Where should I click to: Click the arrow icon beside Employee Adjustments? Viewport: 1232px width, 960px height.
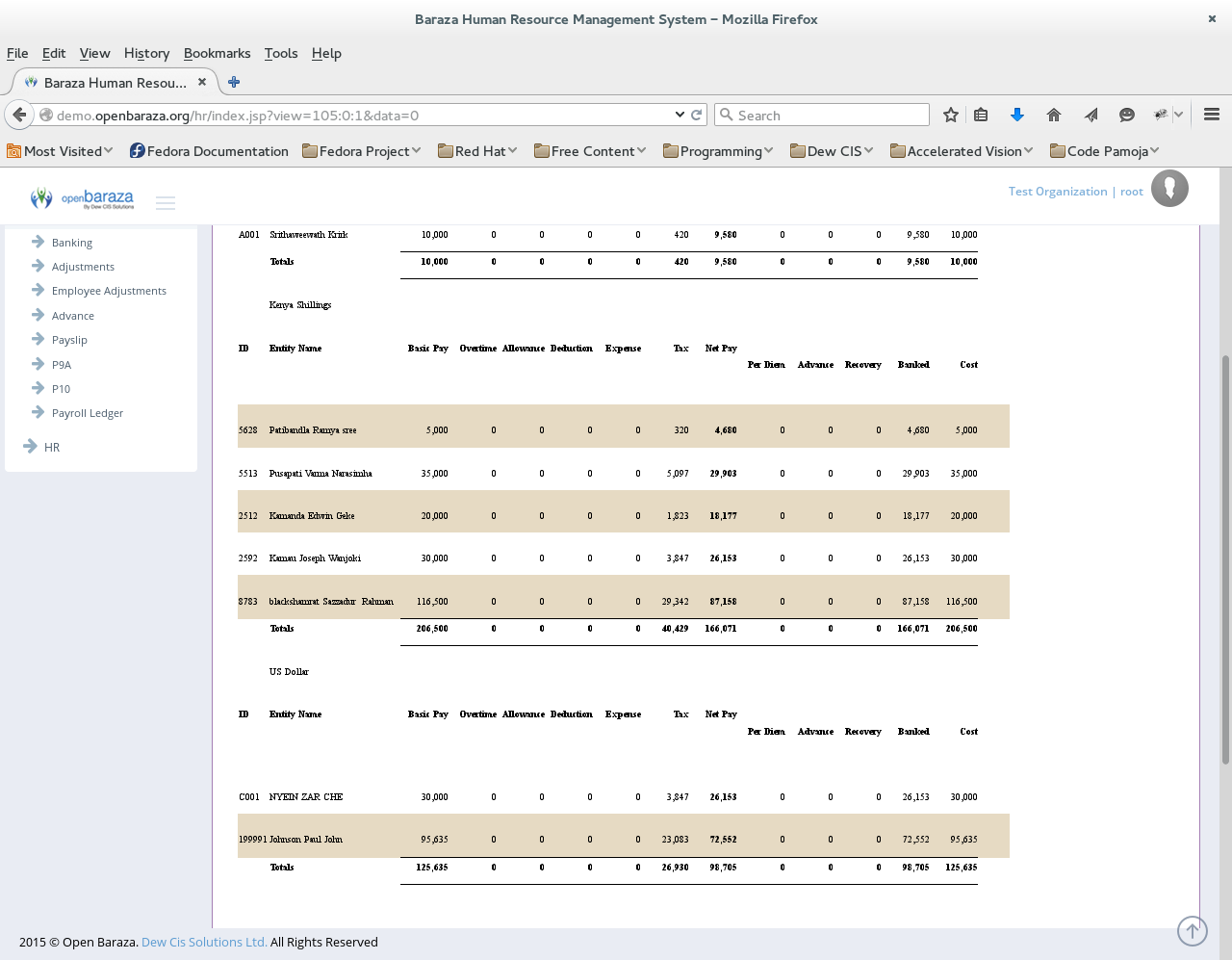[38, 290]
